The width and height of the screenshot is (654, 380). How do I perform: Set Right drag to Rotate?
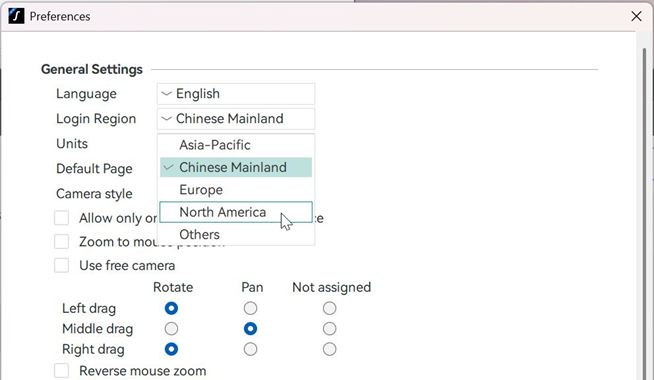coord(171,349)
